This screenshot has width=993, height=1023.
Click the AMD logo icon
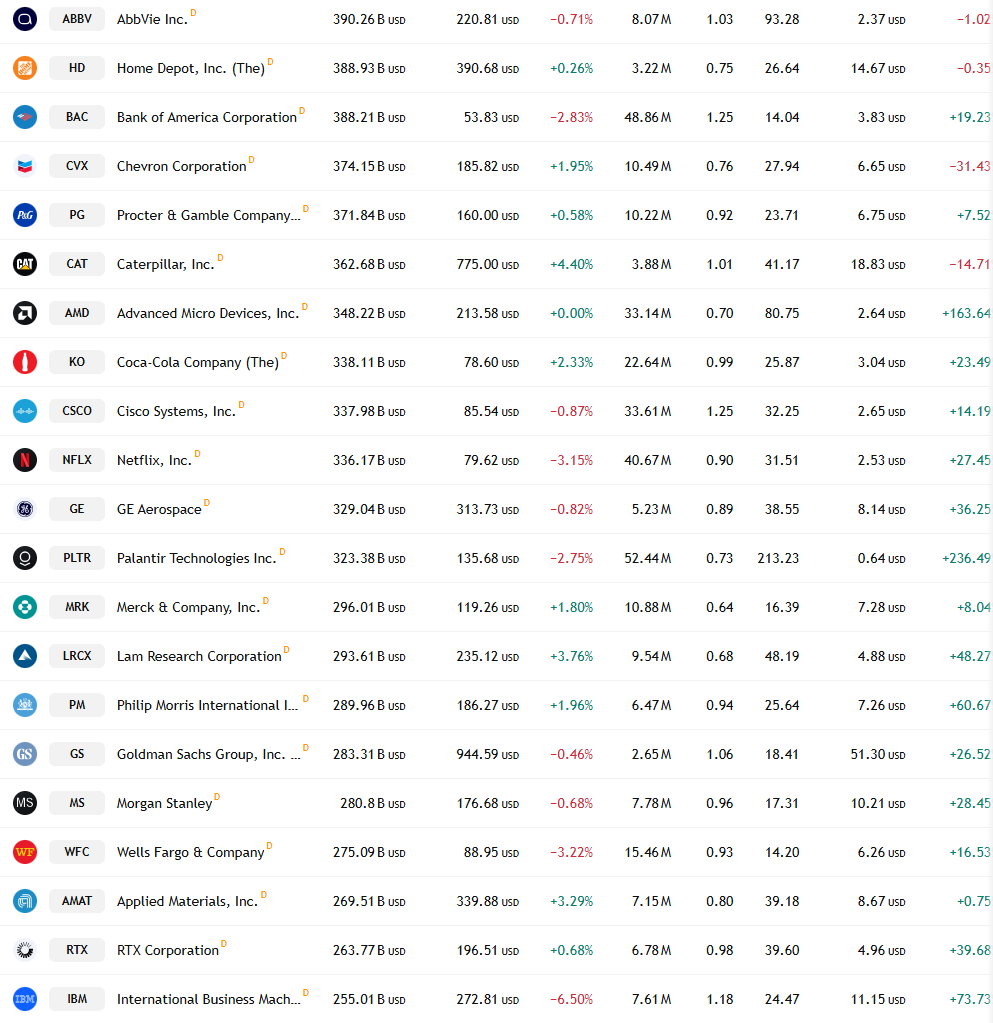click(x=25, y=313)
